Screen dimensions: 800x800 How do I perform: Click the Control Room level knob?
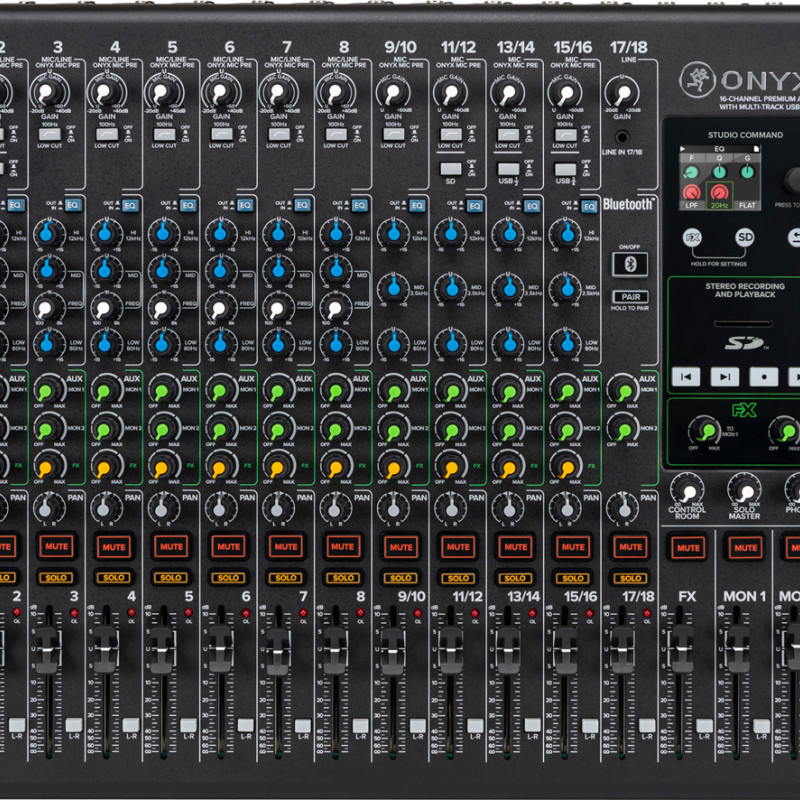pos(687,490)
